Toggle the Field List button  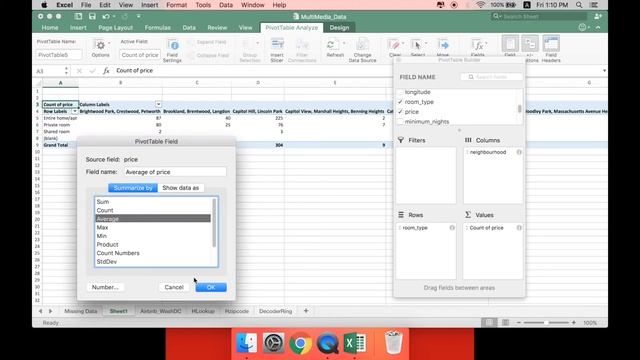pyautogui.click(x=510, y=44)
